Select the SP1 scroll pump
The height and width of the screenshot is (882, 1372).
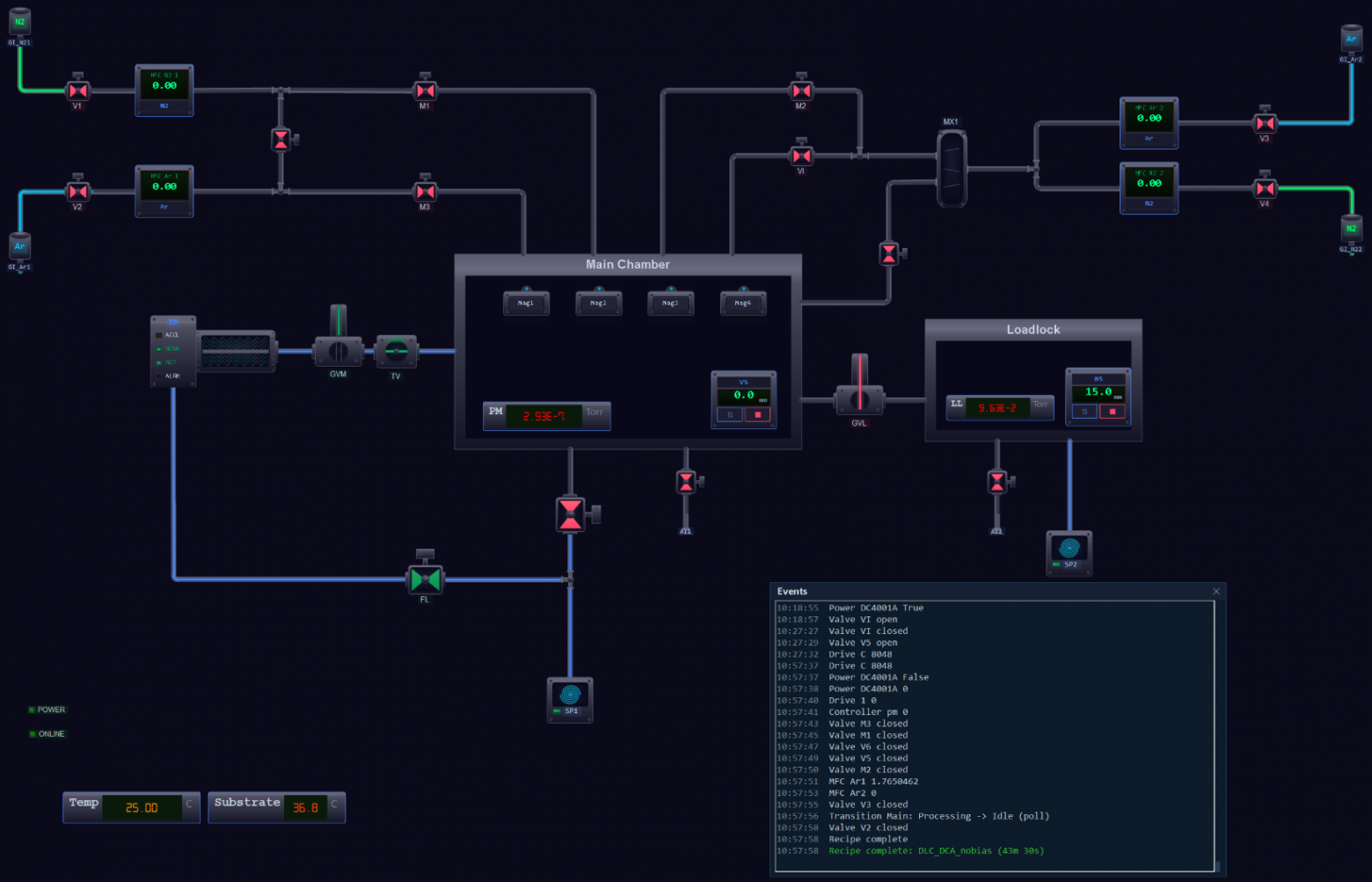[x=570, y=699]
